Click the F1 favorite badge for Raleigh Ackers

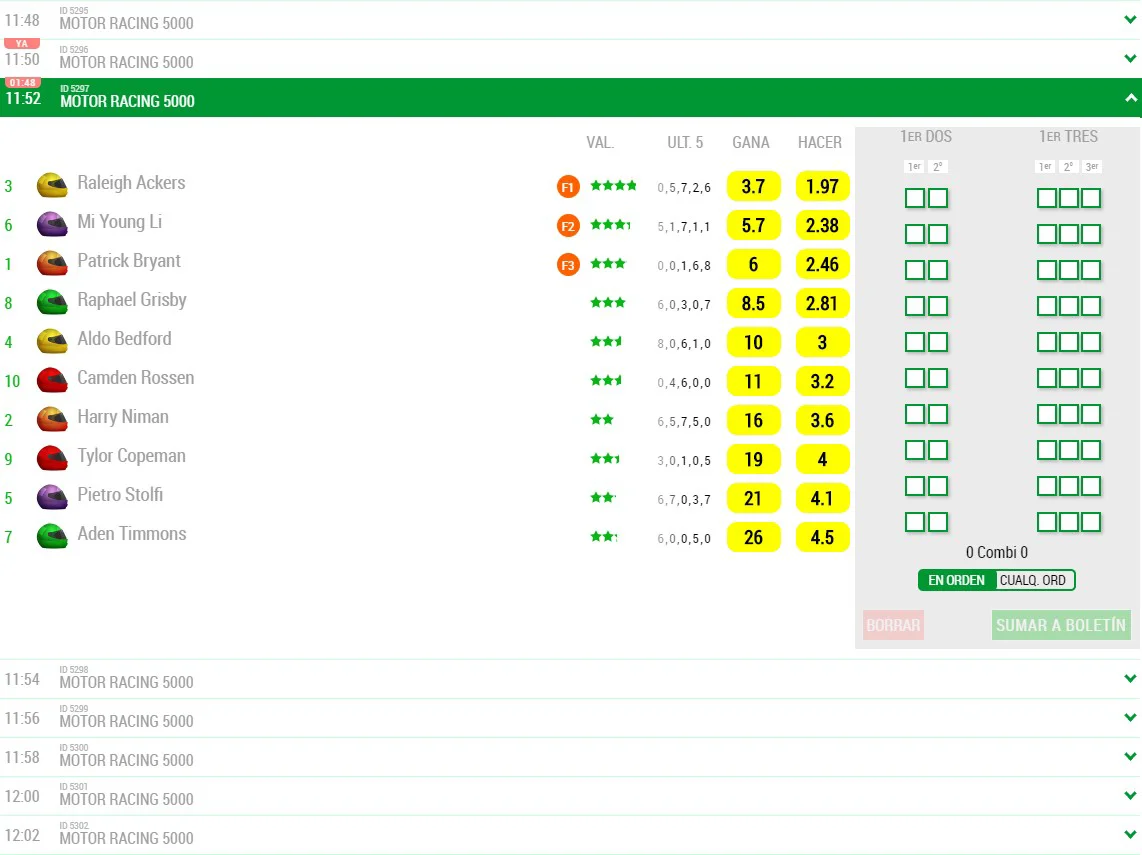(x=568, y=187)
